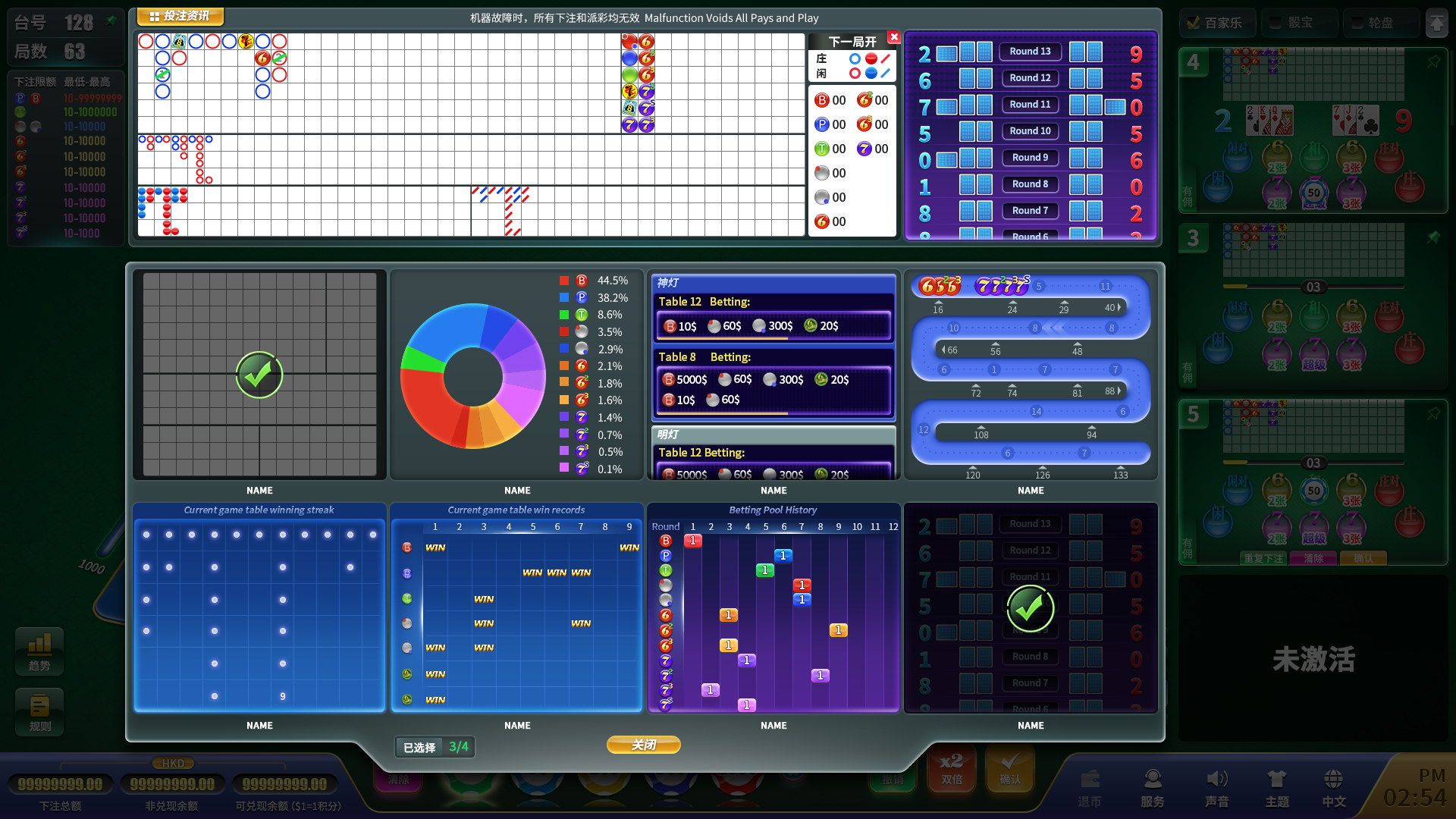Image resolution: width=1456 pixels, height=819 pixels.
Task: Open the 投注资讯 betting info tab
Action: point(180,16)
